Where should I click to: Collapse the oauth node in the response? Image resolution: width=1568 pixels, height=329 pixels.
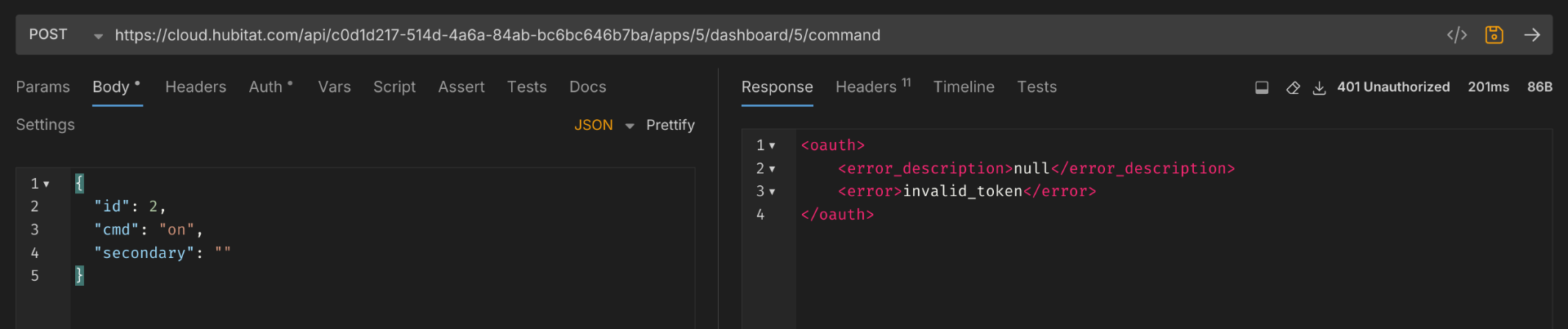tap(772, 146)
